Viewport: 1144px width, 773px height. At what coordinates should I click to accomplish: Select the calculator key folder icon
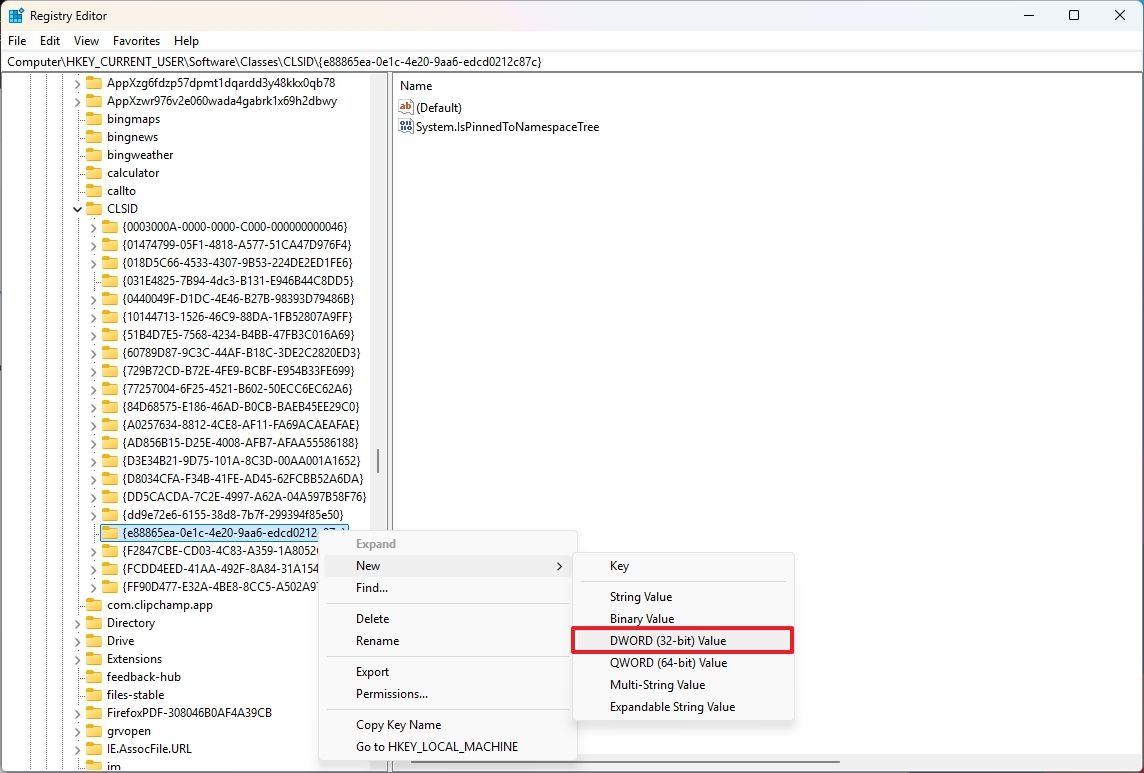point(96,172)
